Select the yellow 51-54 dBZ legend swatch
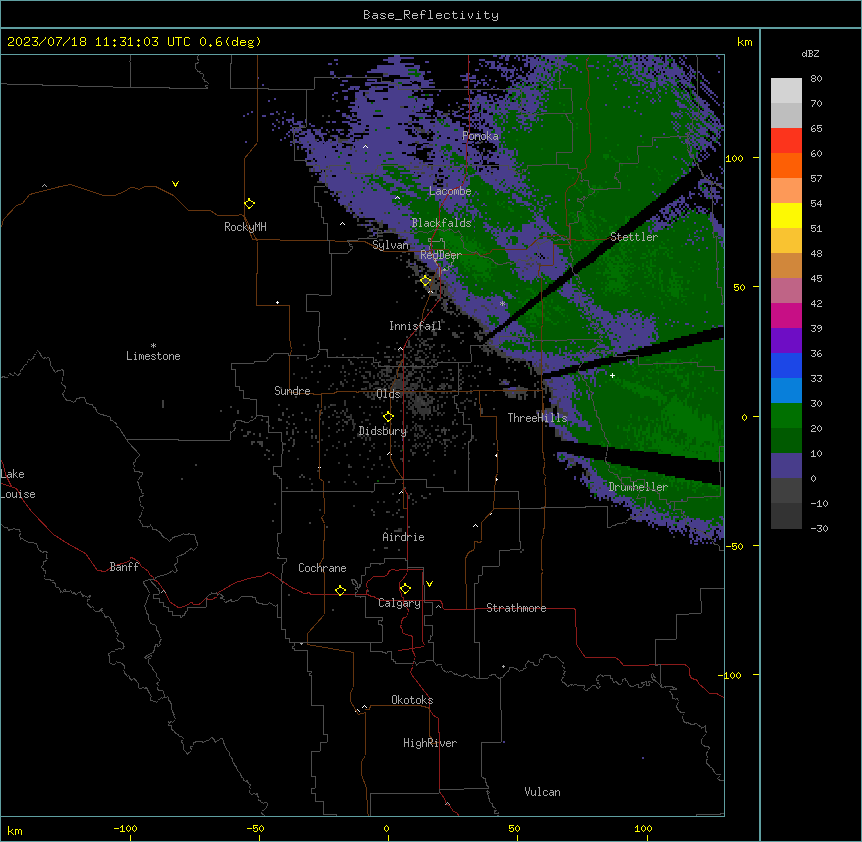This screenshot has width=862, height=842. (x=786, y=215)
